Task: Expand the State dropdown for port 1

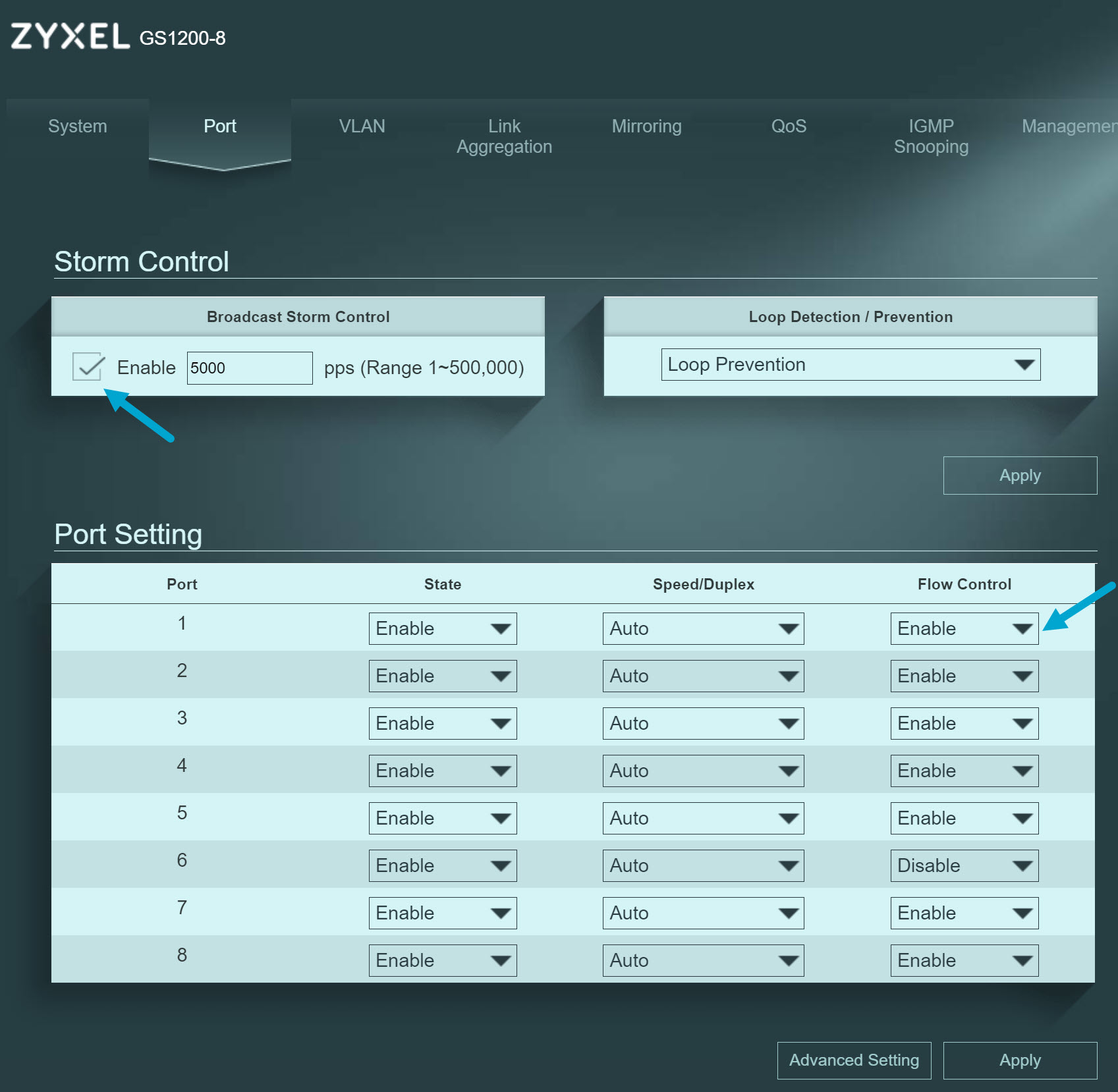Action: (x=442, y=629)
